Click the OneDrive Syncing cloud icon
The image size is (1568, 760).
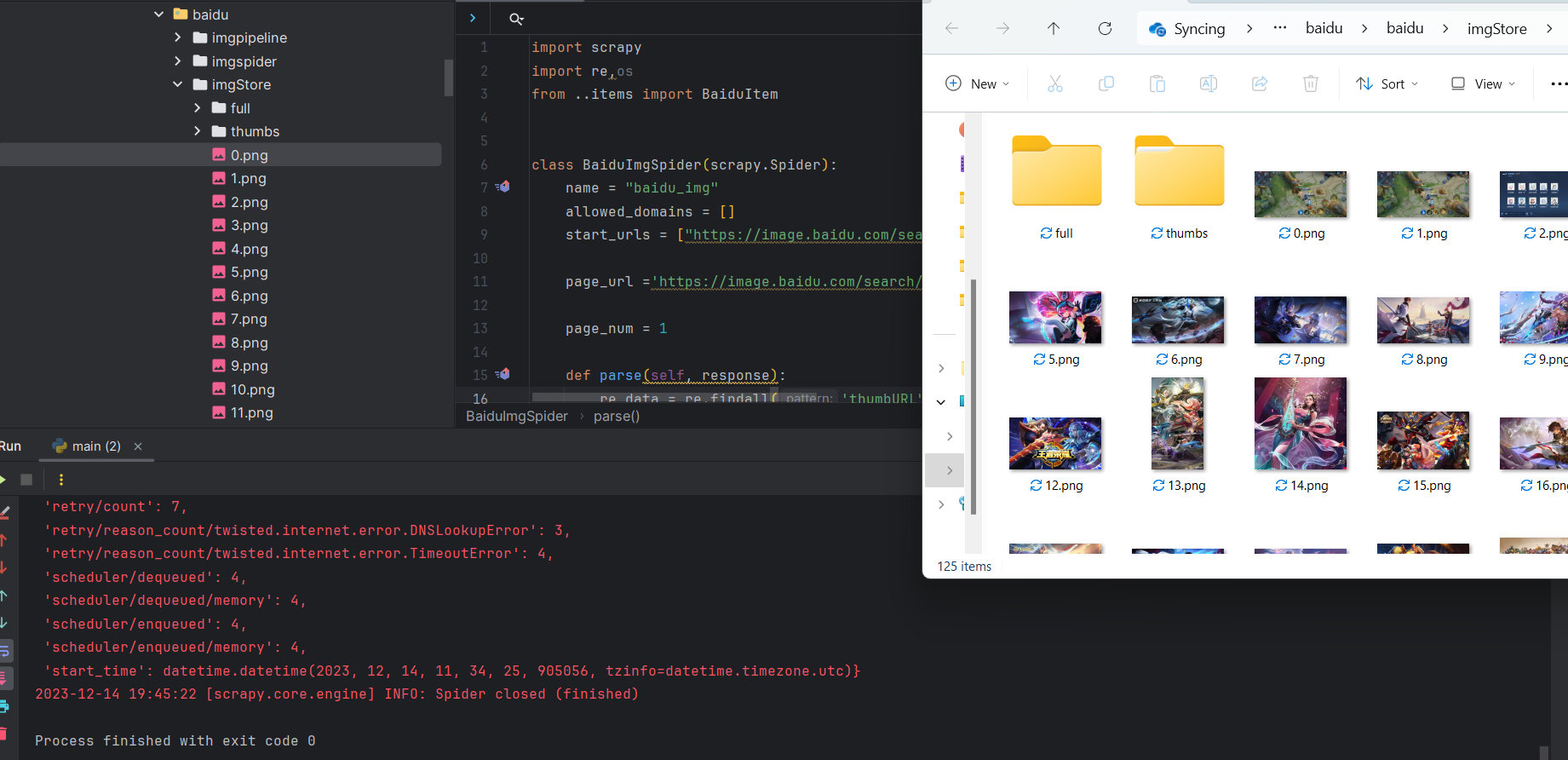tap(1157, 29)
